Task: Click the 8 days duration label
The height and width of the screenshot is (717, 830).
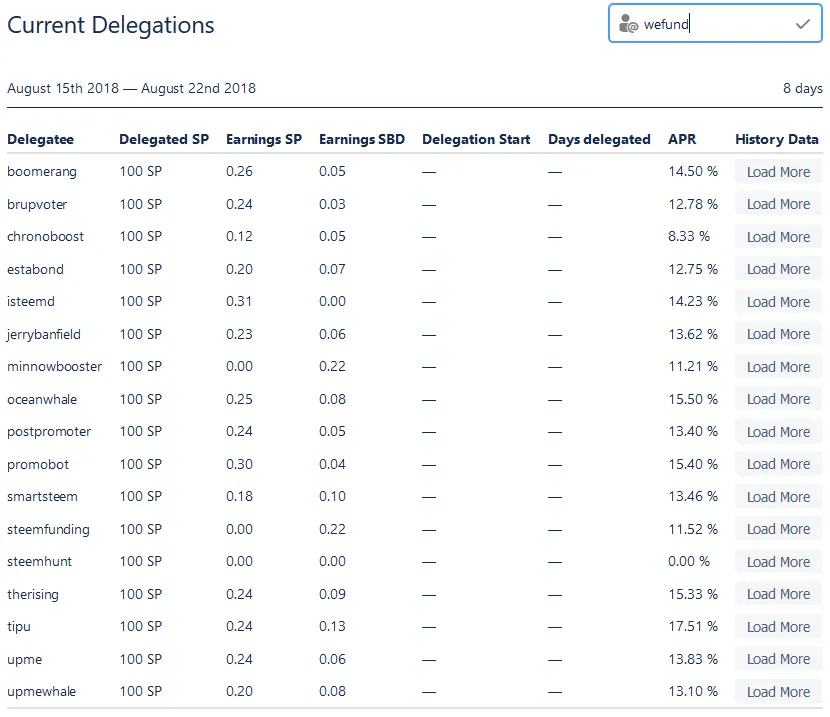Action: [802, 88]
